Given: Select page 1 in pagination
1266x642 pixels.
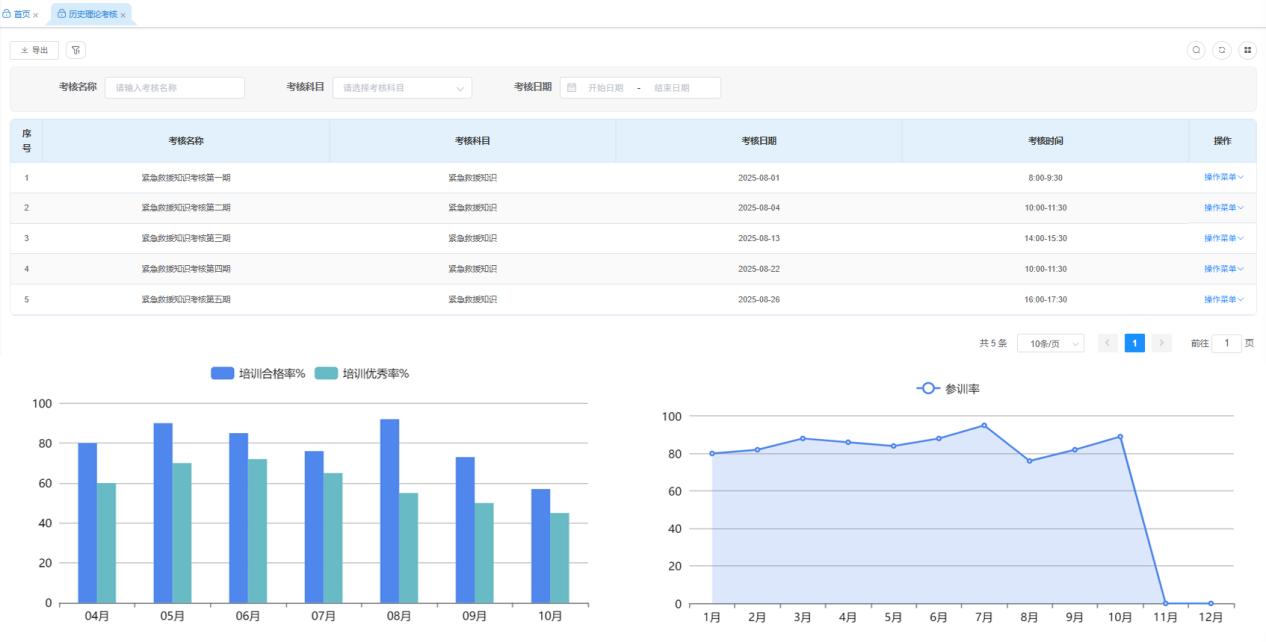Looking at the screenshot, I should 1134,343.
